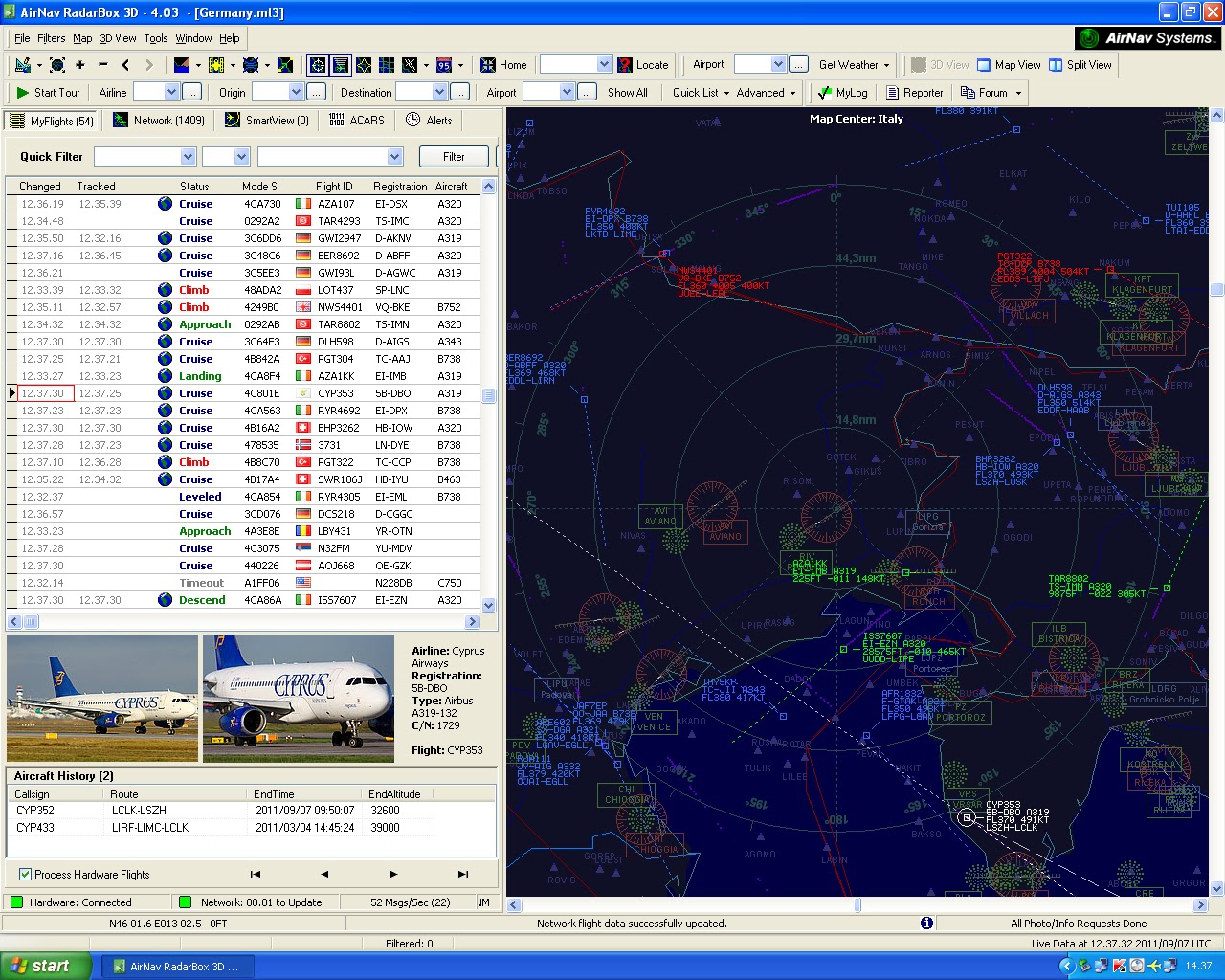
Task: Click the left Cyprus Airways aircraft photo
Action: click(x=102, y=699)
